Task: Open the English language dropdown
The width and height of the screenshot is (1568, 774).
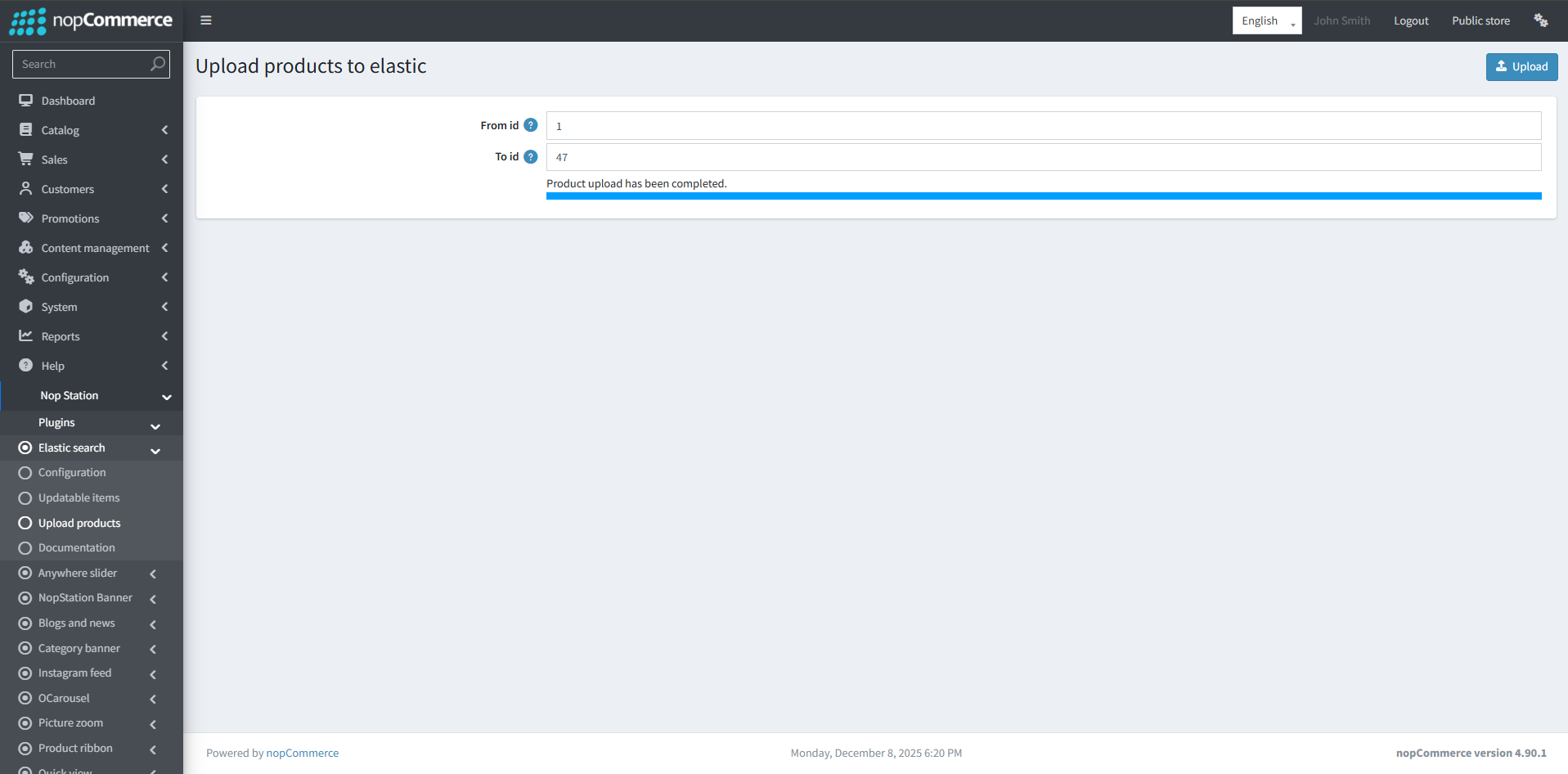Action: 1266,20
